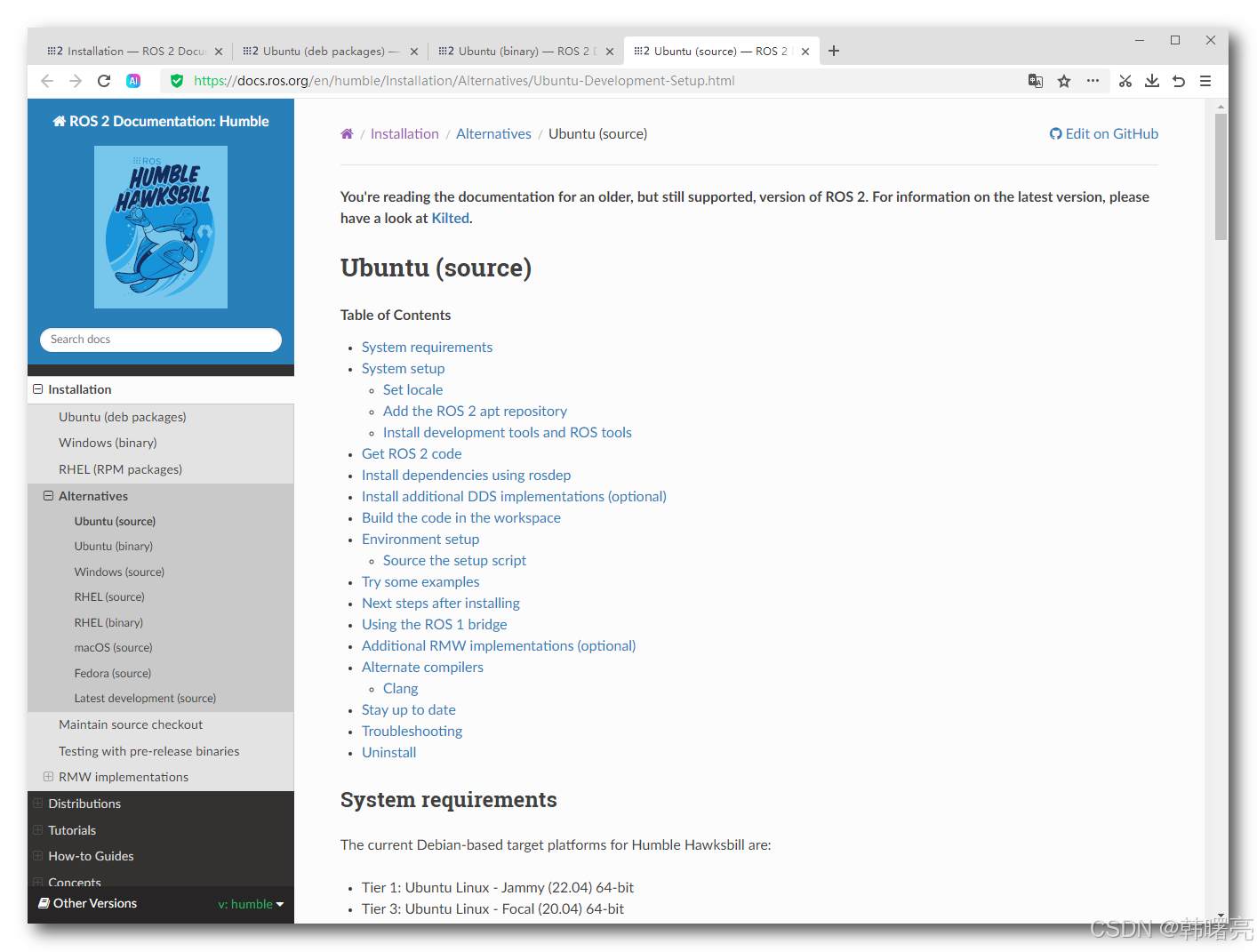Image resolution: width=1257 pixels, height=952 pixels.
Task: Go back with the browser back arrow
Action: coord(47,81)
